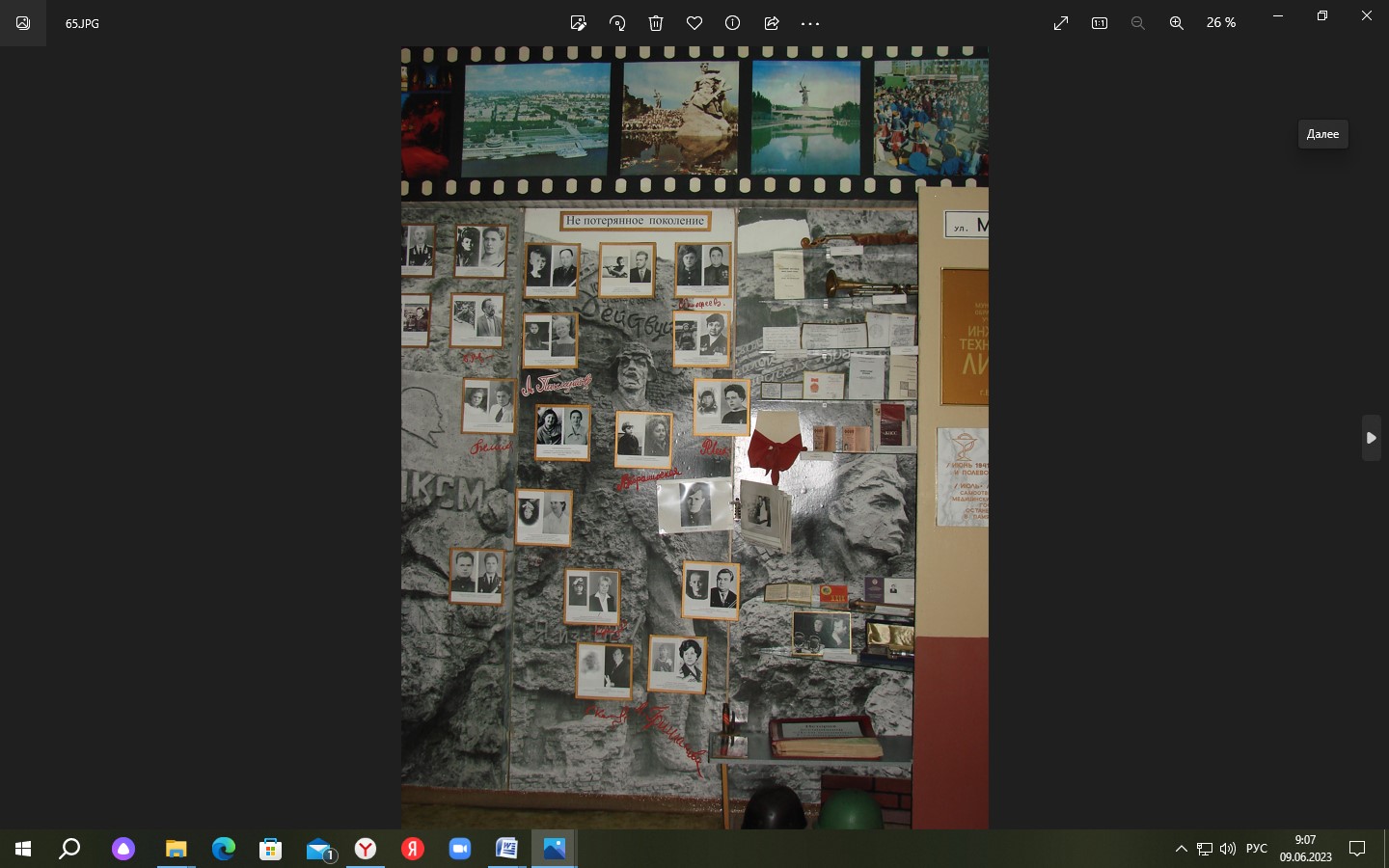This screenshot has height=868, width=1389.
Task: Open Yandex Browser with the Y icon
Action: click(x=366, y=849)
